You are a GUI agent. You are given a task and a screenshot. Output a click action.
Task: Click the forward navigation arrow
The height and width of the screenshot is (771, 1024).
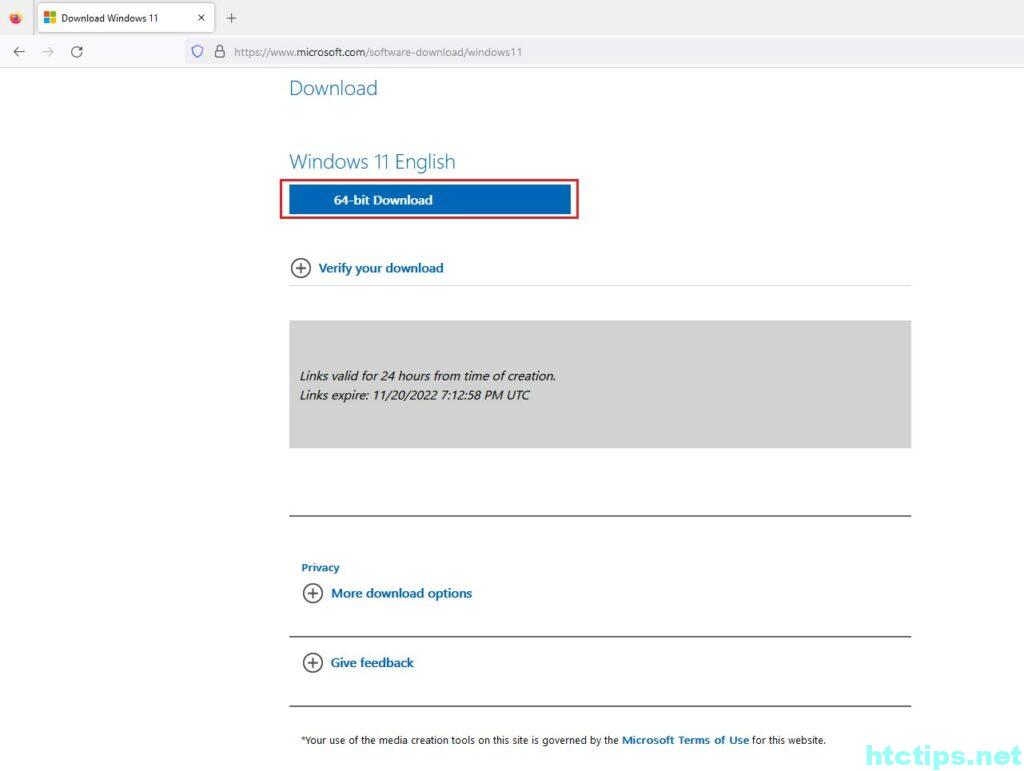click(x=48, y=52)
